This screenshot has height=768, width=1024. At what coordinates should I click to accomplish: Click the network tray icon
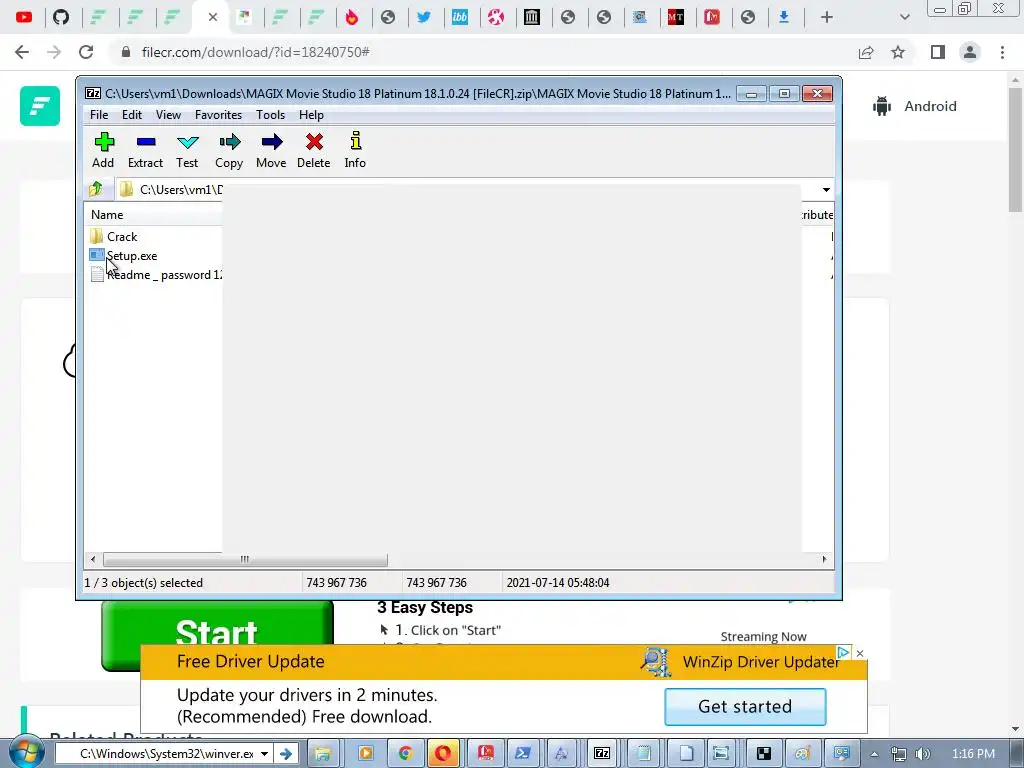point(899,754)
